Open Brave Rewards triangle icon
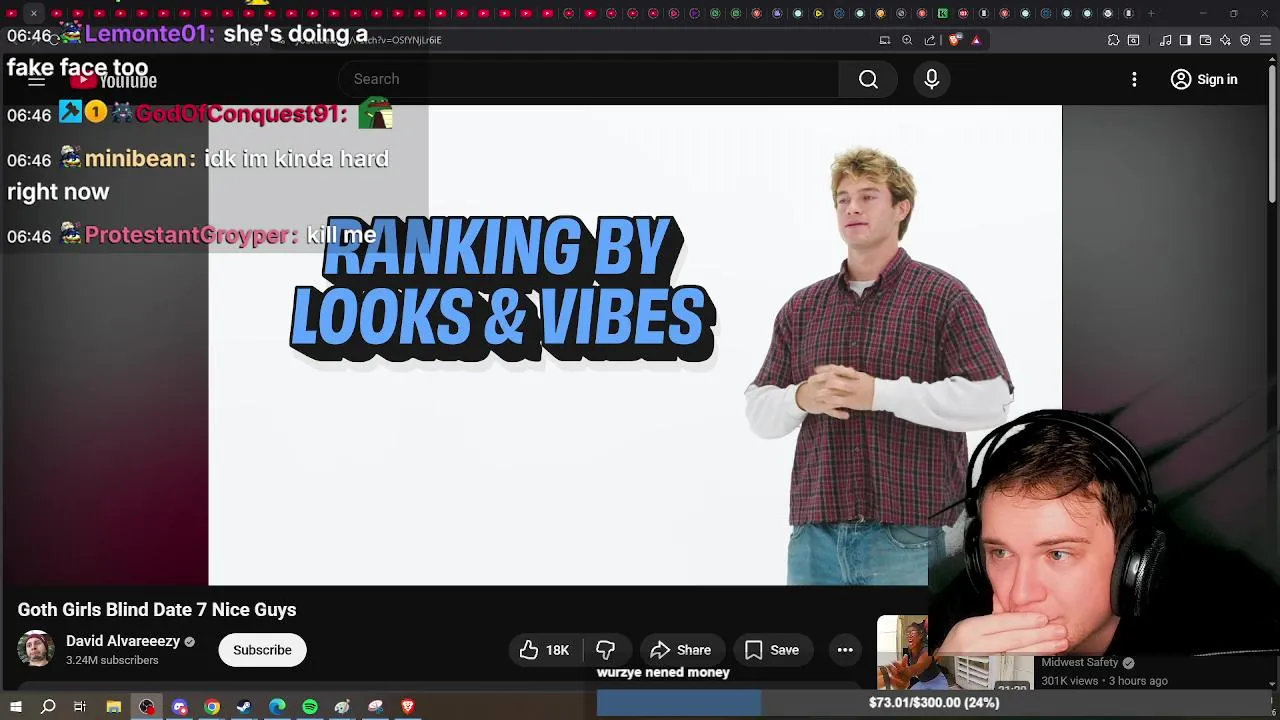 tap(976, 40)
